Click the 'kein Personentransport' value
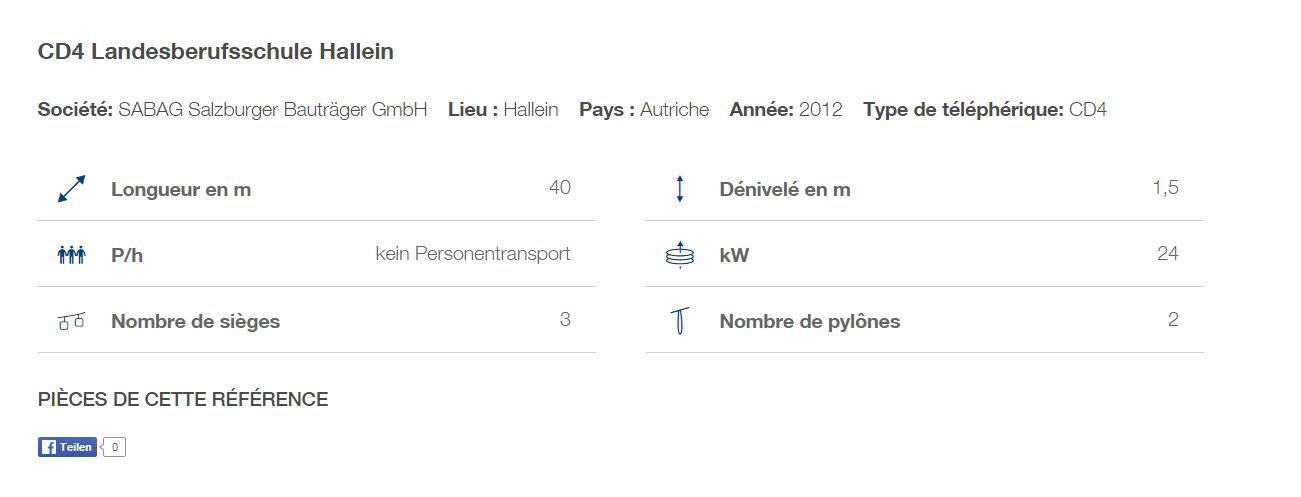 click(x=473, y=254)
